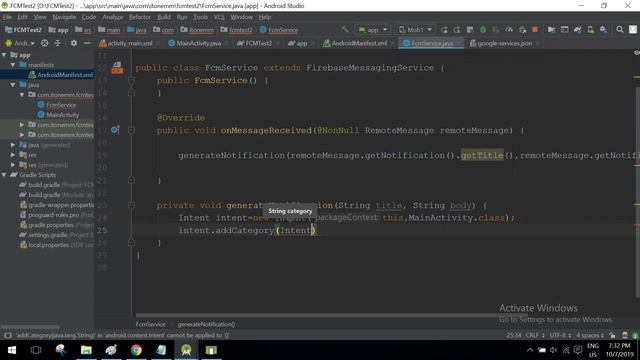
Task: Click generateNotification() breadcrumb at editor bottom
Action: pos(206,324)
